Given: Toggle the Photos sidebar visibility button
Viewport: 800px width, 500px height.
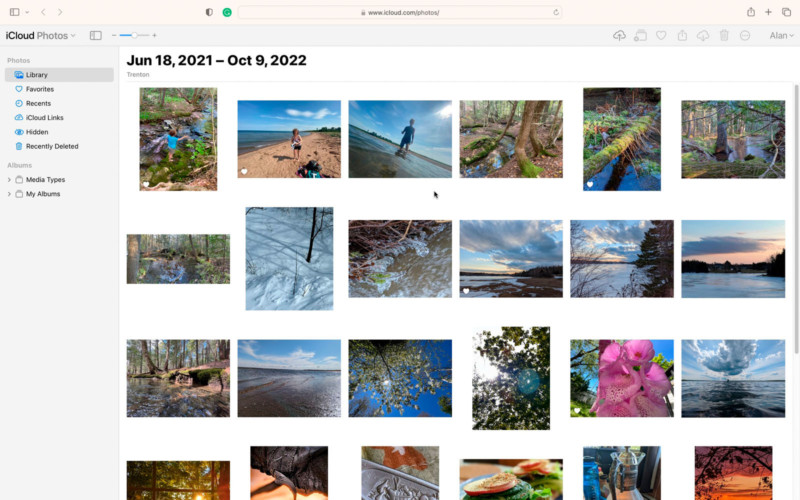Looking at the screenshot, I should (x=95, y=35).
